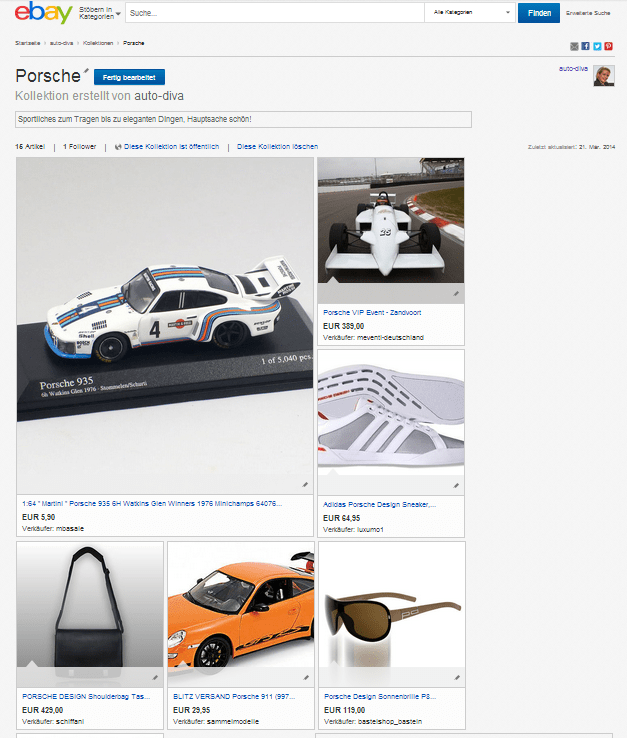The image size is (627, 738).
Task: Click price EUR 5,90
Action: [39, 517]
